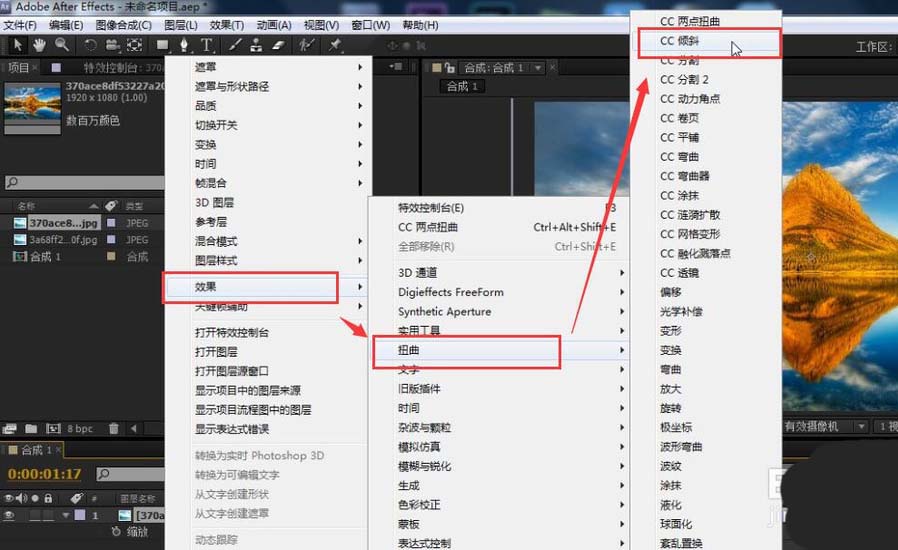Select the Clone Stamp tool
This screenshot has width=898, height=550.
click(257, 45)
